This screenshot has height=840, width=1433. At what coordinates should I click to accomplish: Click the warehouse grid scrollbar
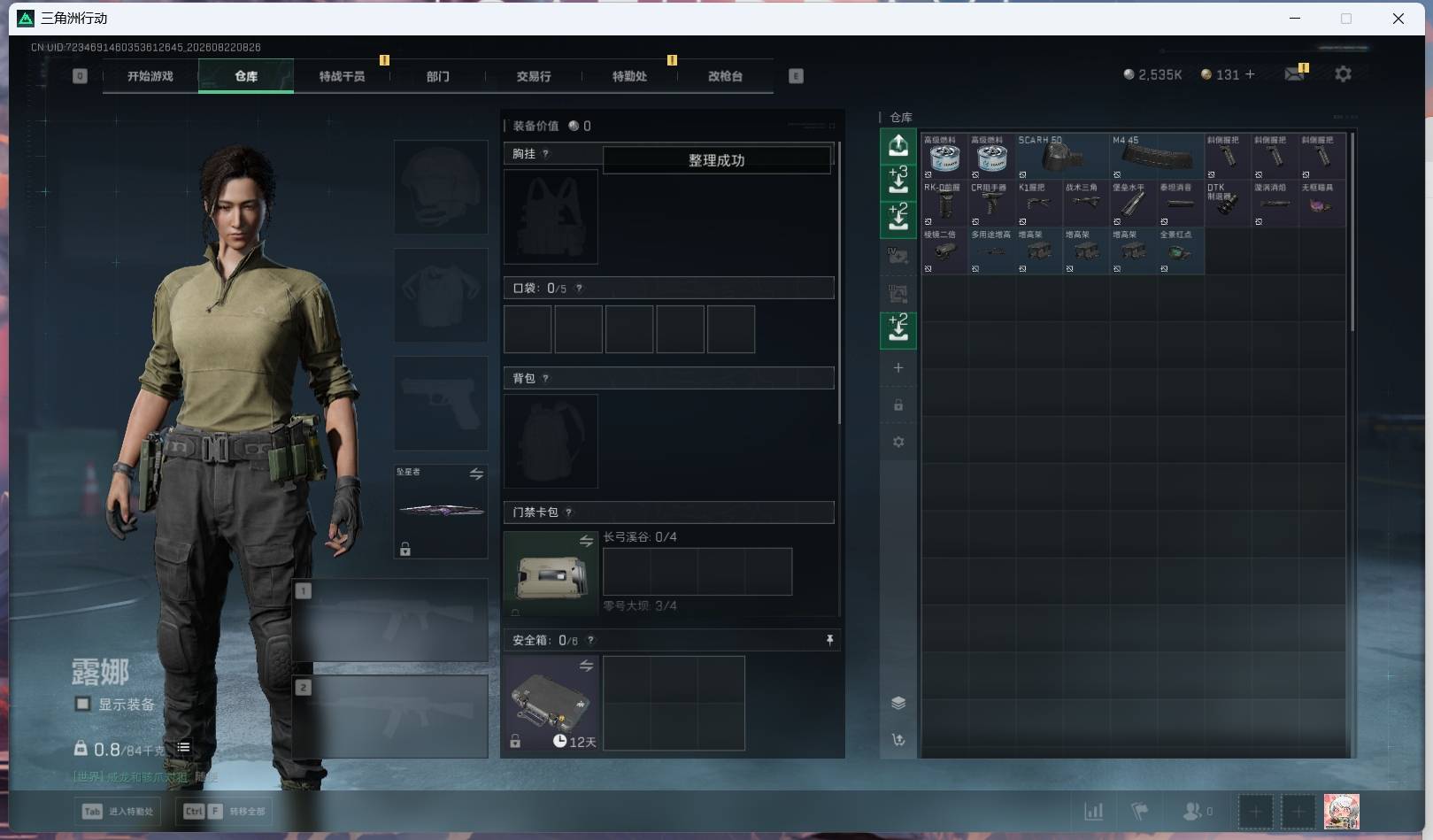point(1352,234)
